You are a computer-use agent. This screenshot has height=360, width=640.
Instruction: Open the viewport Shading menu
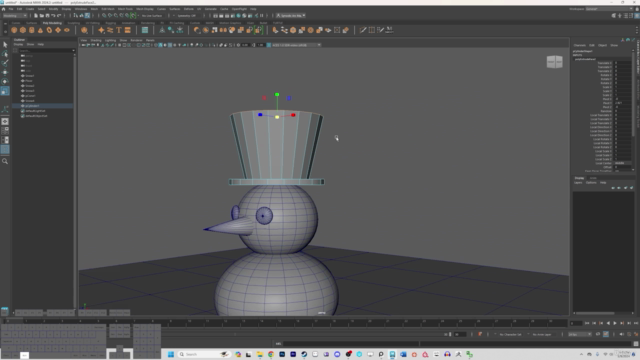96,40
